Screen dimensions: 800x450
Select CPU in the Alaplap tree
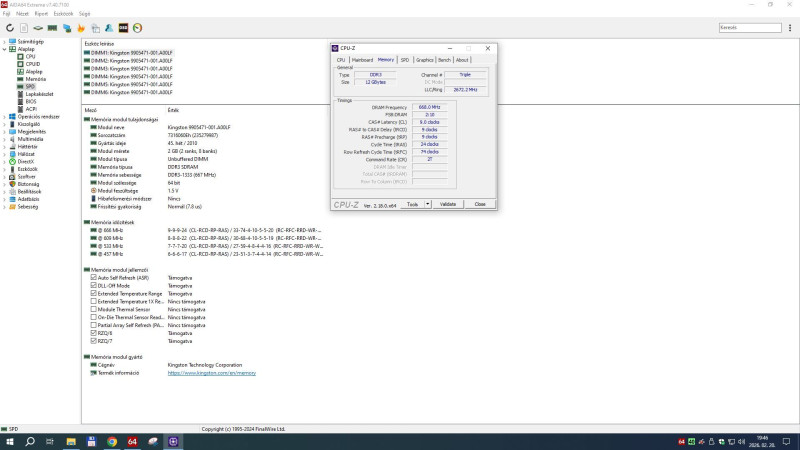(x=30, y=57)
